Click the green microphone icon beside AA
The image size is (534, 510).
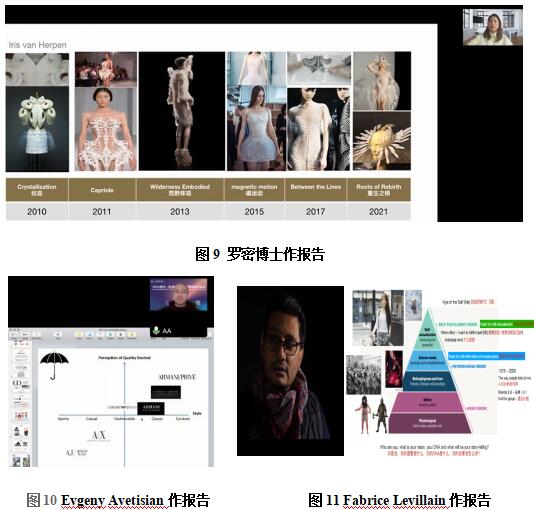tap(156, 330)
